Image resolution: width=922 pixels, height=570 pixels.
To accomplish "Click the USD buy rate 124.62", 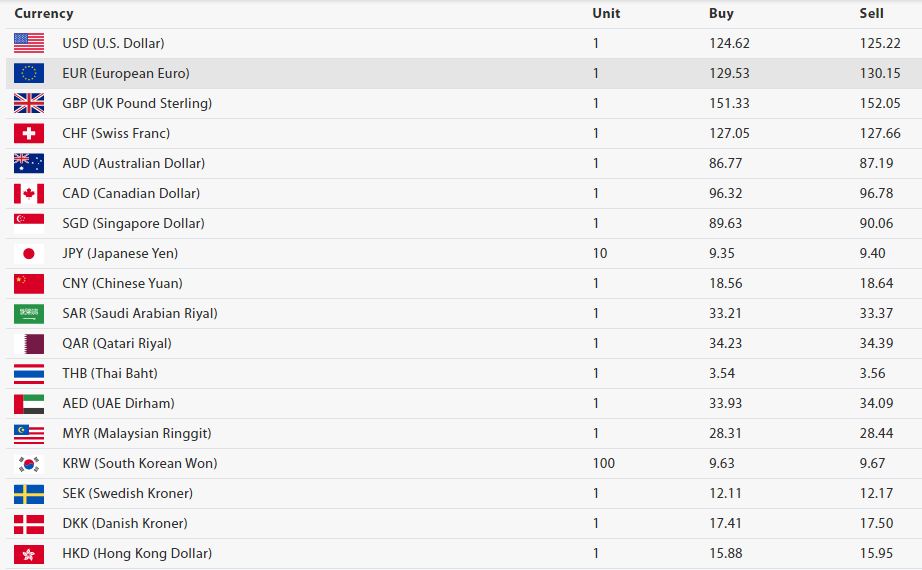I will tap(729, 44).
